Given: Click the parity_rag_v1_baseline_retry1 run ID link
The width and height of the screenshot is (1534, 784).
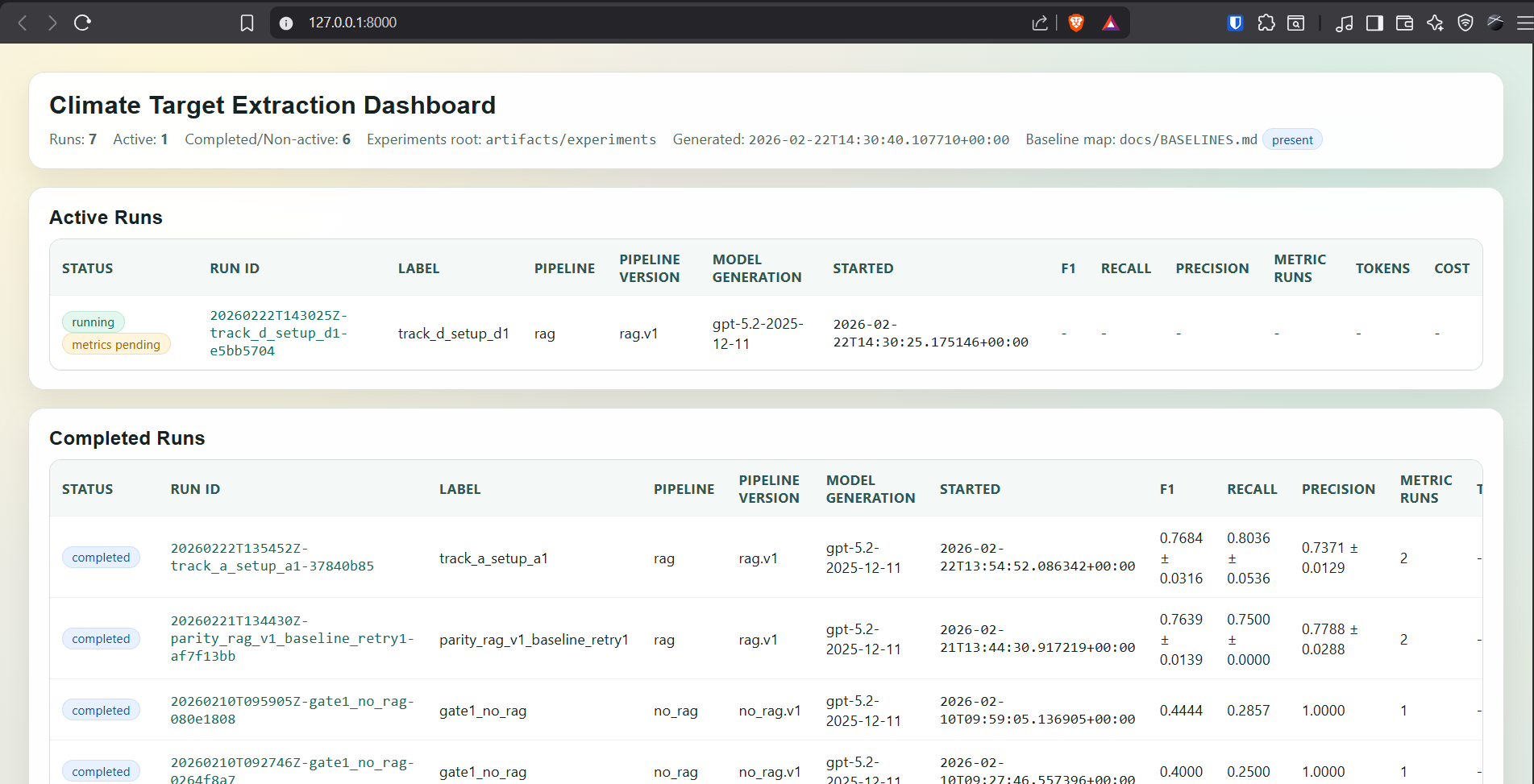Looking at the screenshot, I should [x=291, y=638].
